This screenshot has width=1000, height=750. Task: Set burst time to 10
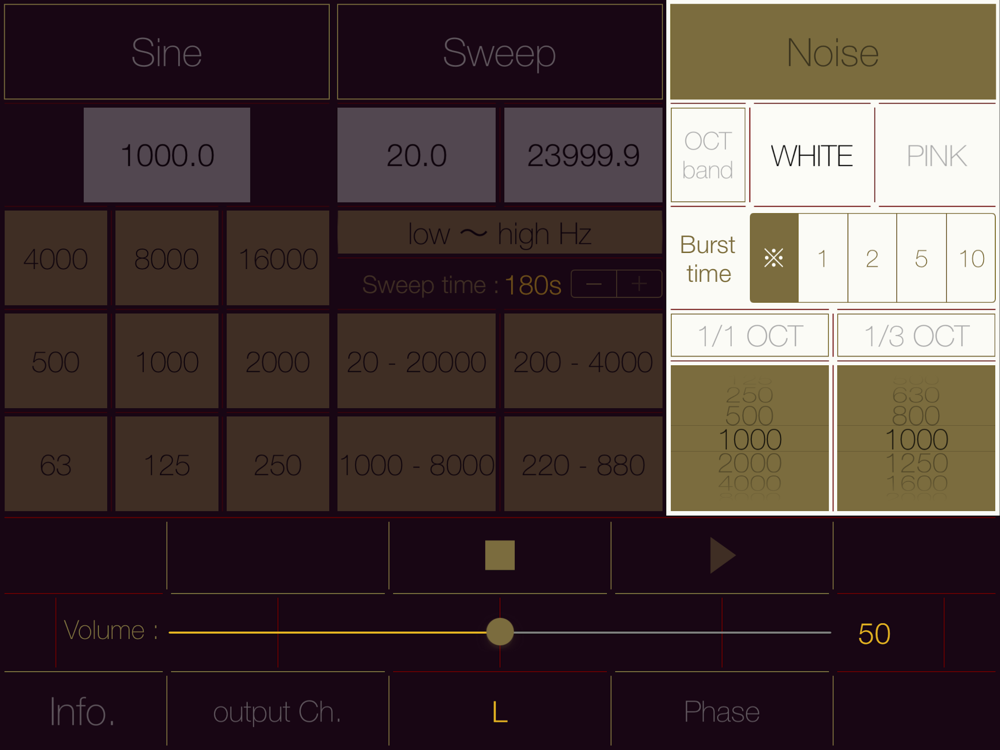(x=971, y=258)
